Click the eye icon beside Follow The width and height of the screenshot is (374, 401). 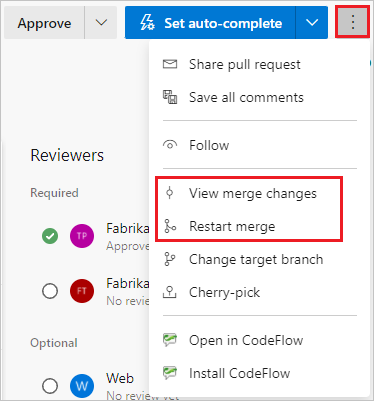tap(170, 145)
